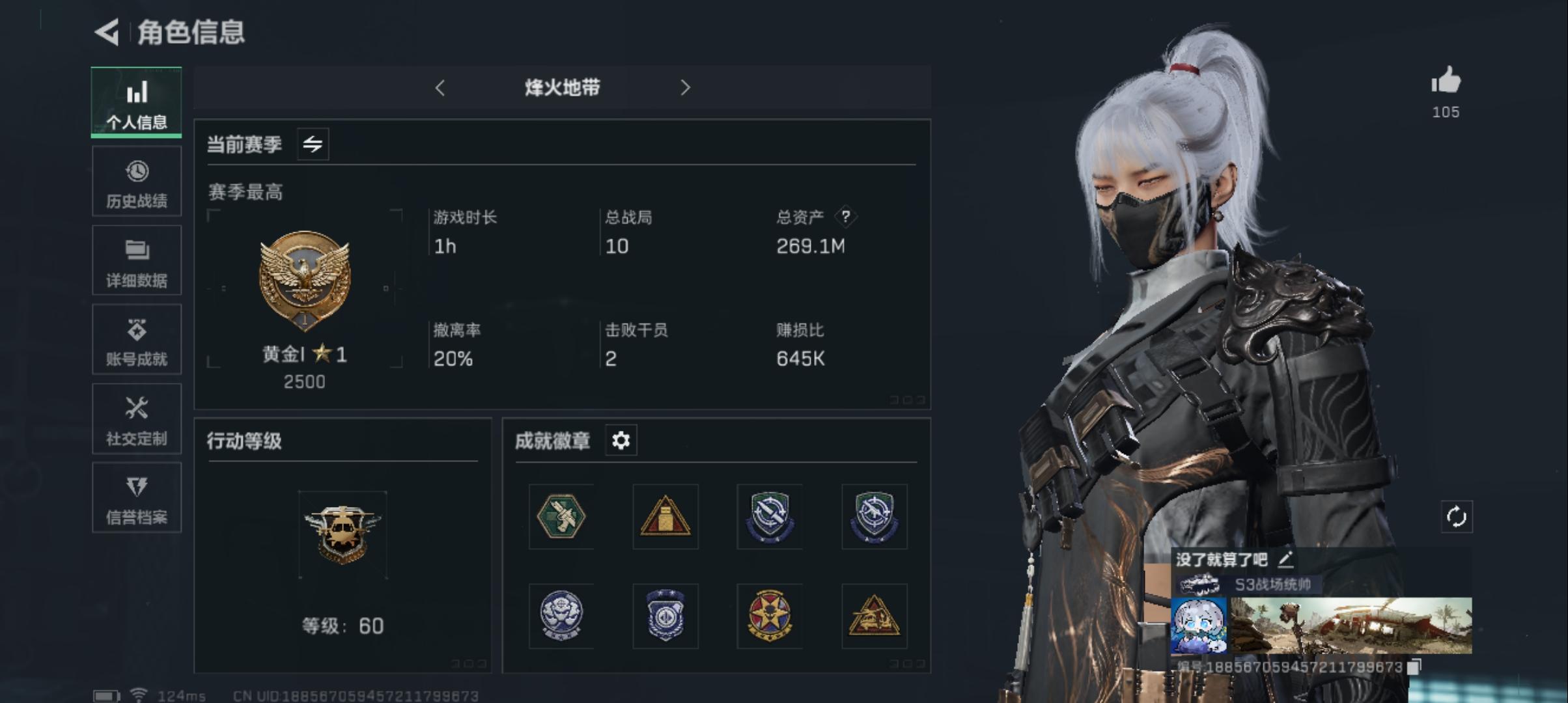Open 成就徽章 gear settings
This screenshot has height=703, width=1568.
(x=621, y=441)
